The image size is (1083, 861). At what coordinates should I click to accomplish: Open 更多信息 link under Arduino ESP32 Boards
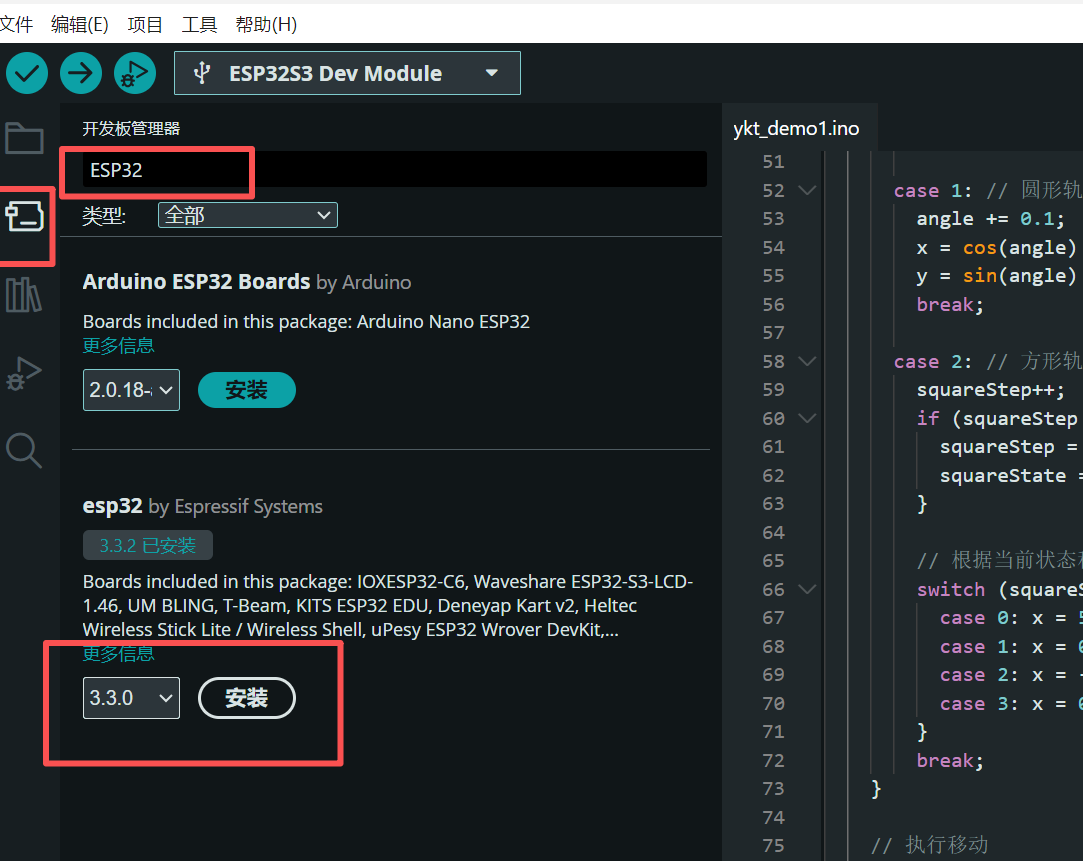(x=118, y=345)
